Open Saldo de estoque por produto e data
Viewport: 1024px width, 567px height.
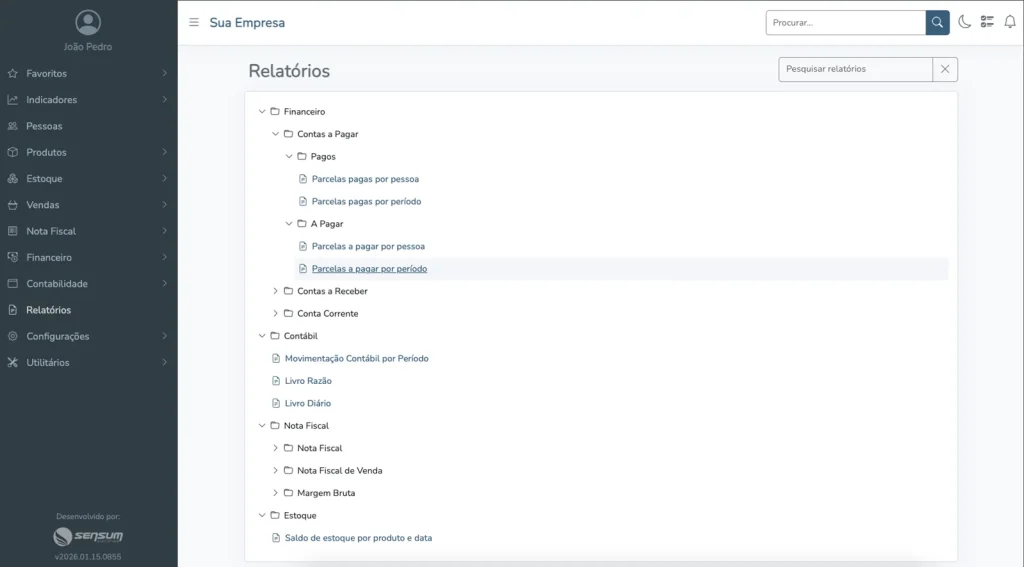click(358, 538)
